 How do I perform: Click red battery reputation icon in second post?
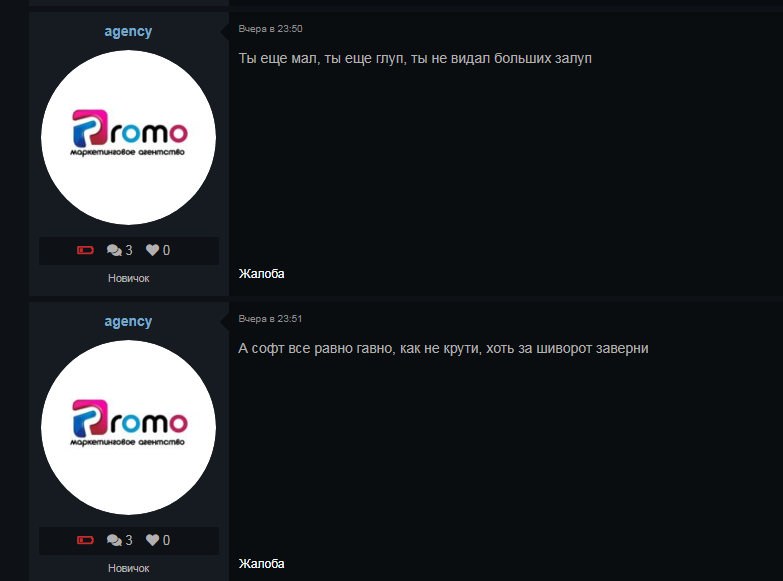pyautogui.click(x=85, y=540)
